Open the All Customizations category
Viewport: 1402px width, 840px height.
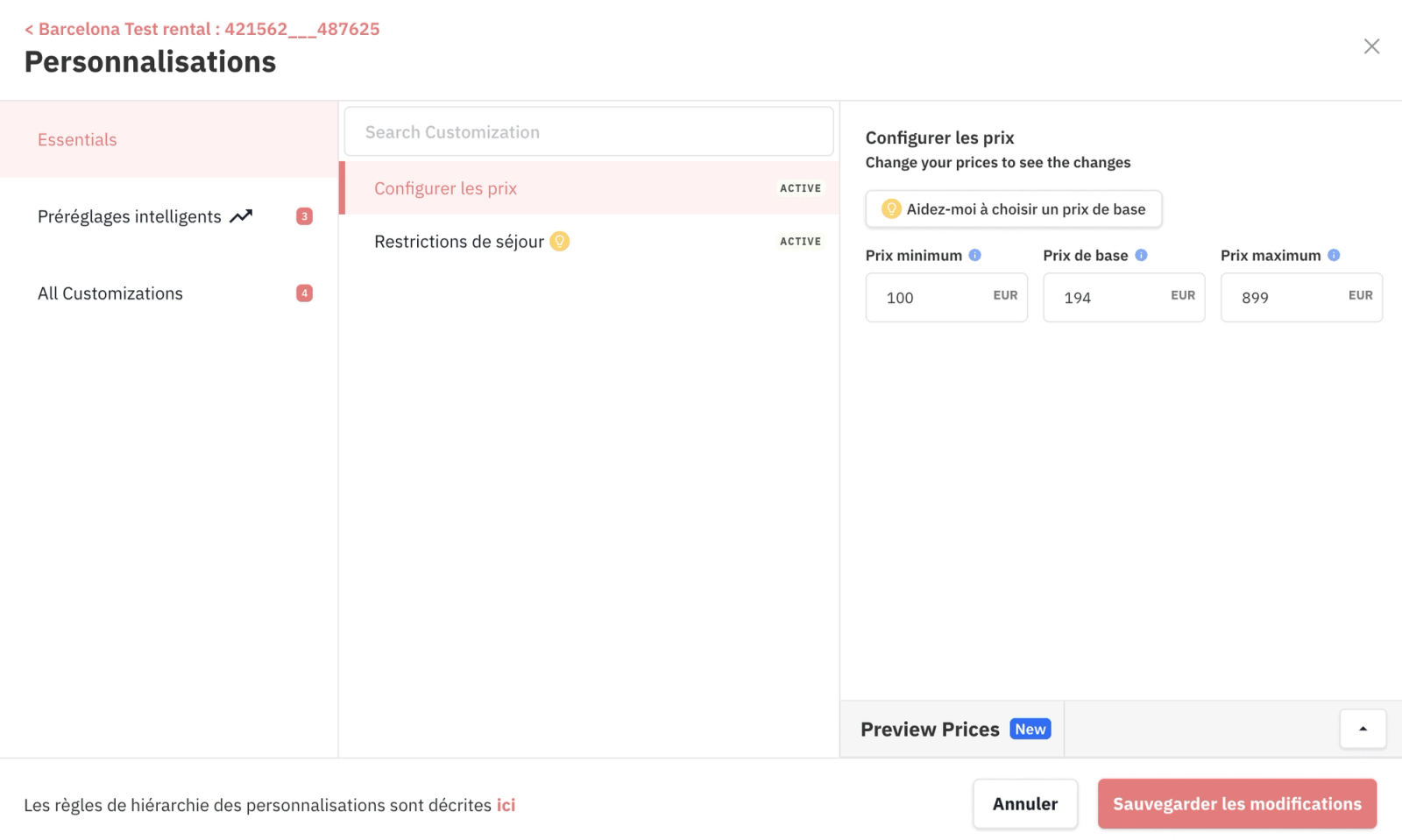pyautogui.click(x=169, y=293)
